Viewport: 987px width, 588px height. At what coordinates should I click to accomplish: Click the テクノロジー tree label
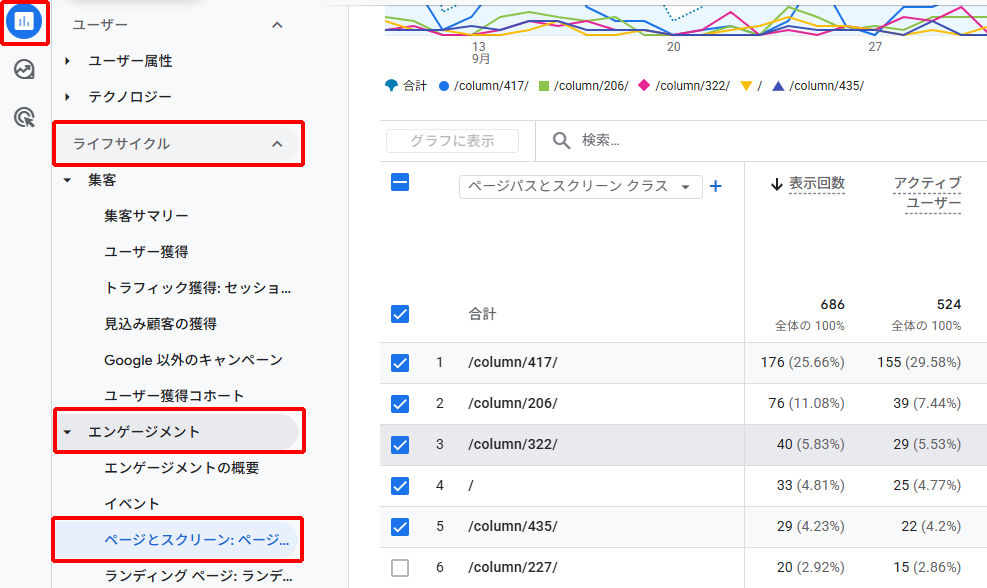point(130,97)
